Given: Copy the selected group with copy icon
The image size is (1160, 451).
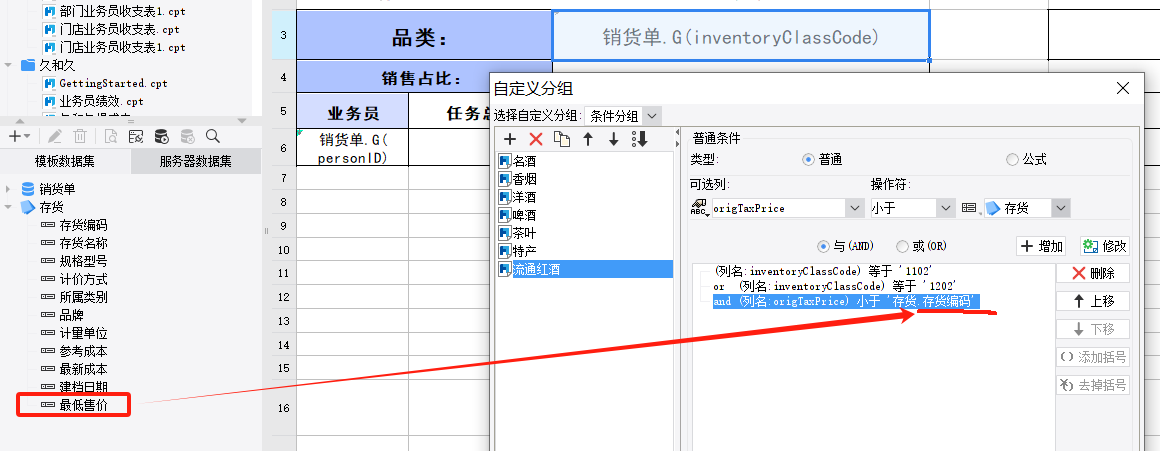Looking at the screenshot, I should pyautogui.click(x=562, y=139).
